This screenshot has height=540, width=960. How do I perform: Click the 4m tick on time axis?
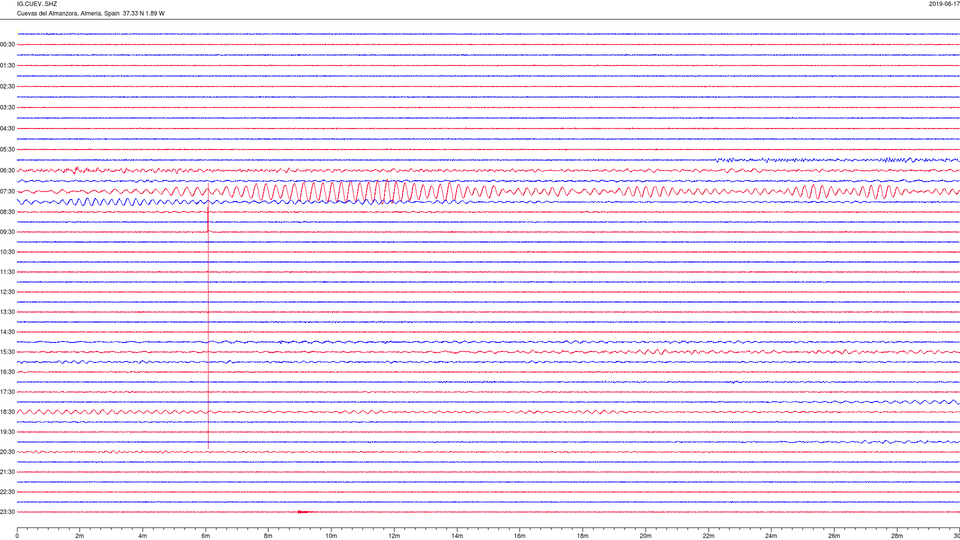(x=143, y=536)
